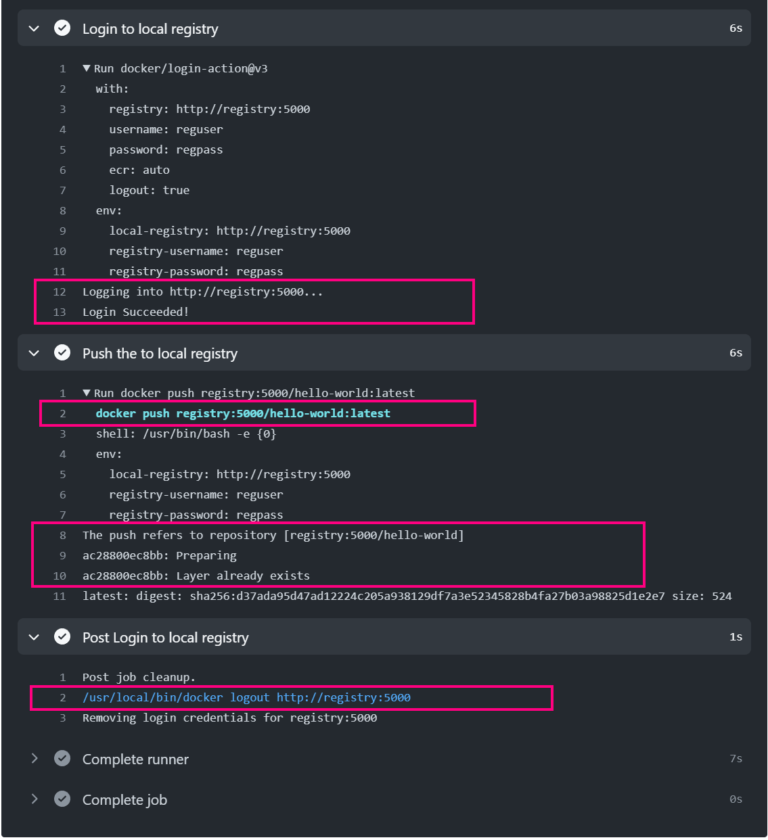Collapse the "Run docker push" command group

(x=87, y=392)
